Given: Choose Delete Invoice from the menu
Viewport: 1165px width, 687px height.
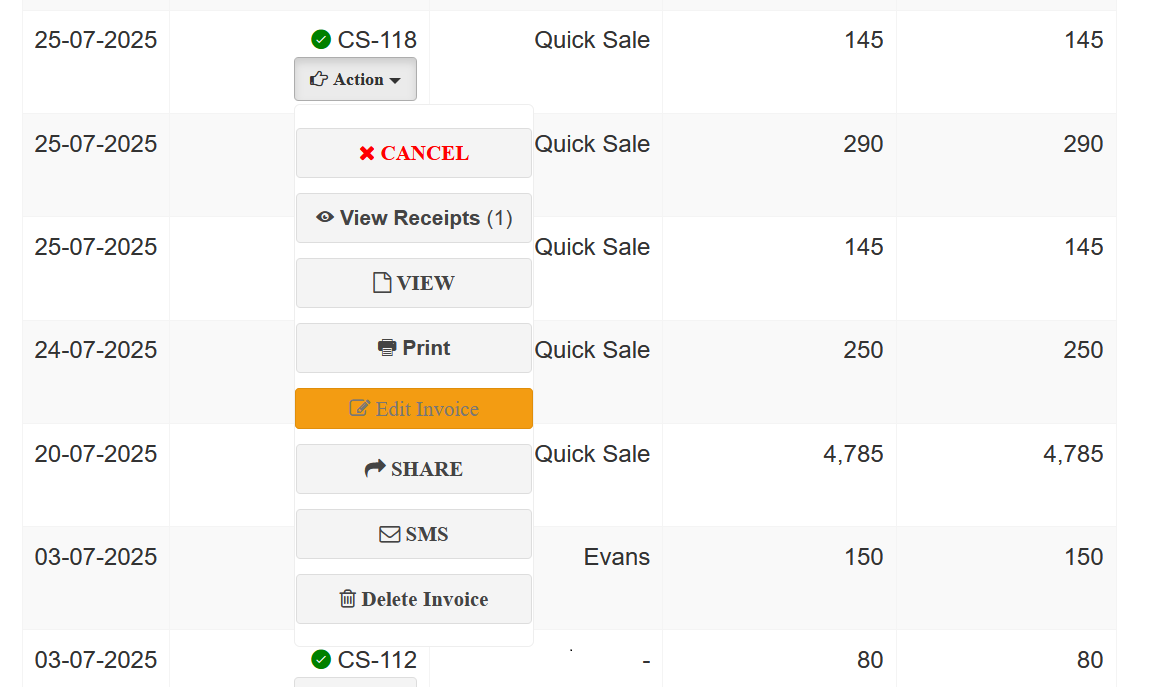Looking at the screenshot, I should 414,599.
